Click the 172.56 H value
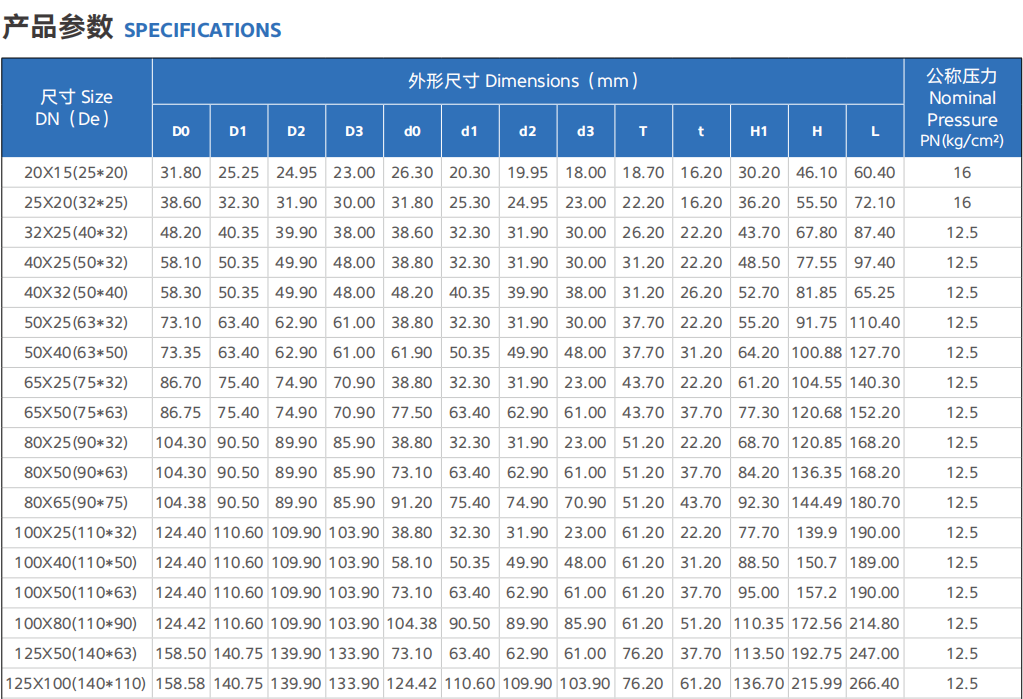Image resolution: width=1023 pixels, height=699 pixels. (817, 624)
